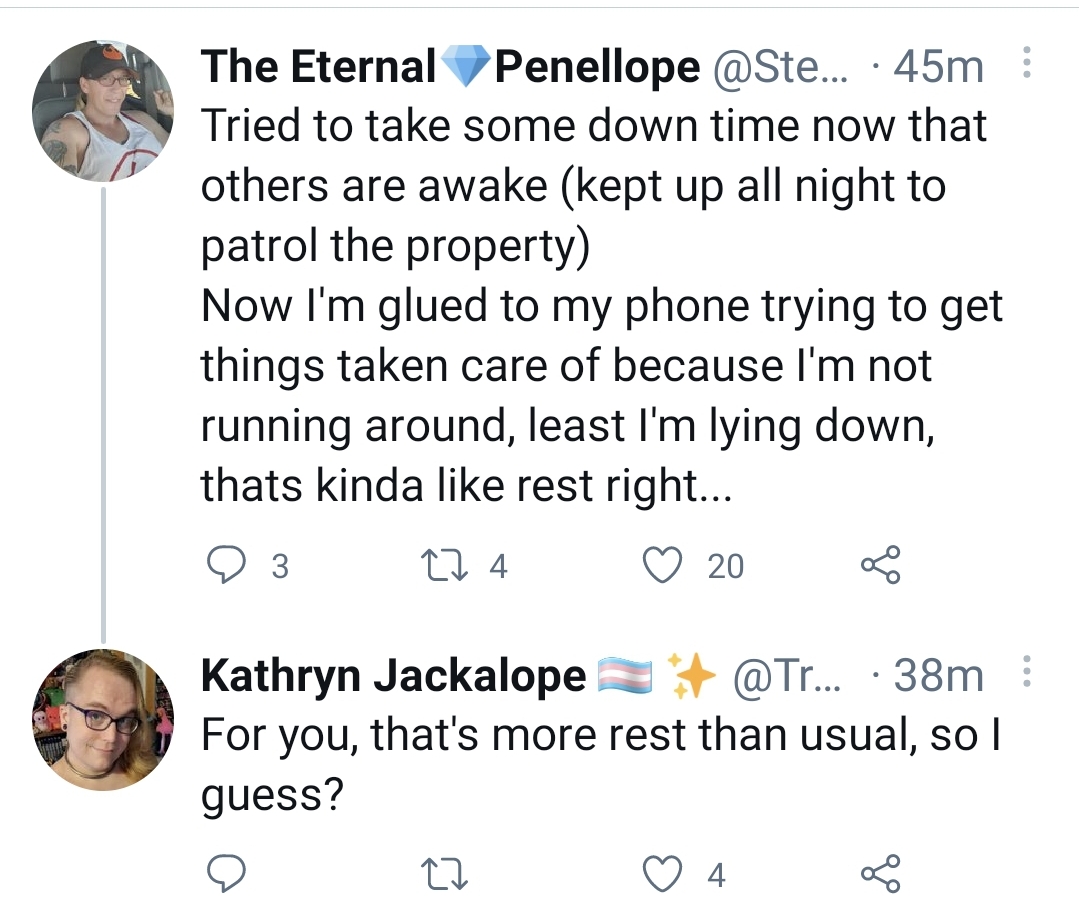1079x924 pixels.
Task: Open more options on Kathryn's reply
Action: click(x=1026, y=671)
